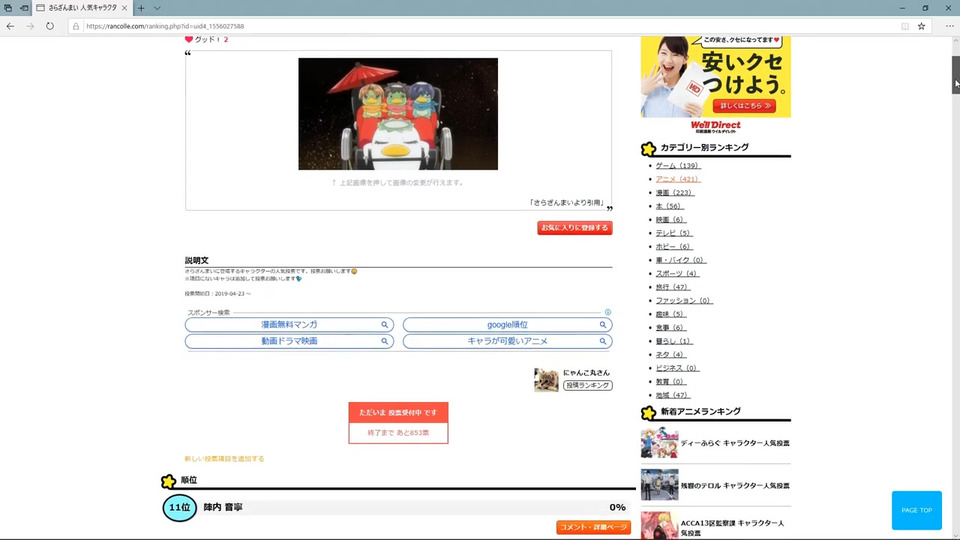Open テレビ (5) category
The width and height of the screenshot is (960, 540).
pos(673,233)
